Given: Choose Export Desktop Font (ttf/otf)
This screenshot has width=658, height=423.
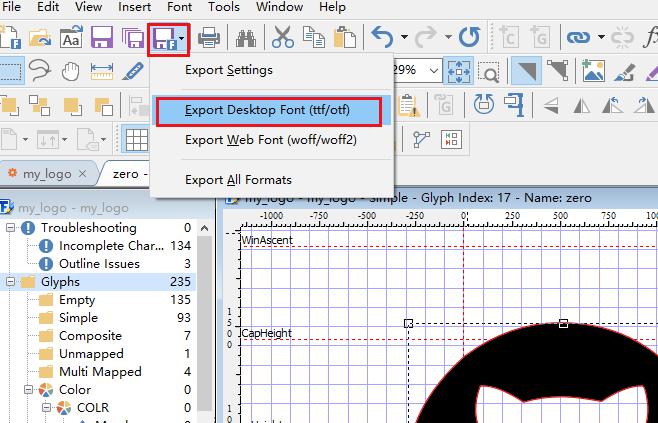Looking at the screenshot, I should pyautogui.click(x=271, y=110).
